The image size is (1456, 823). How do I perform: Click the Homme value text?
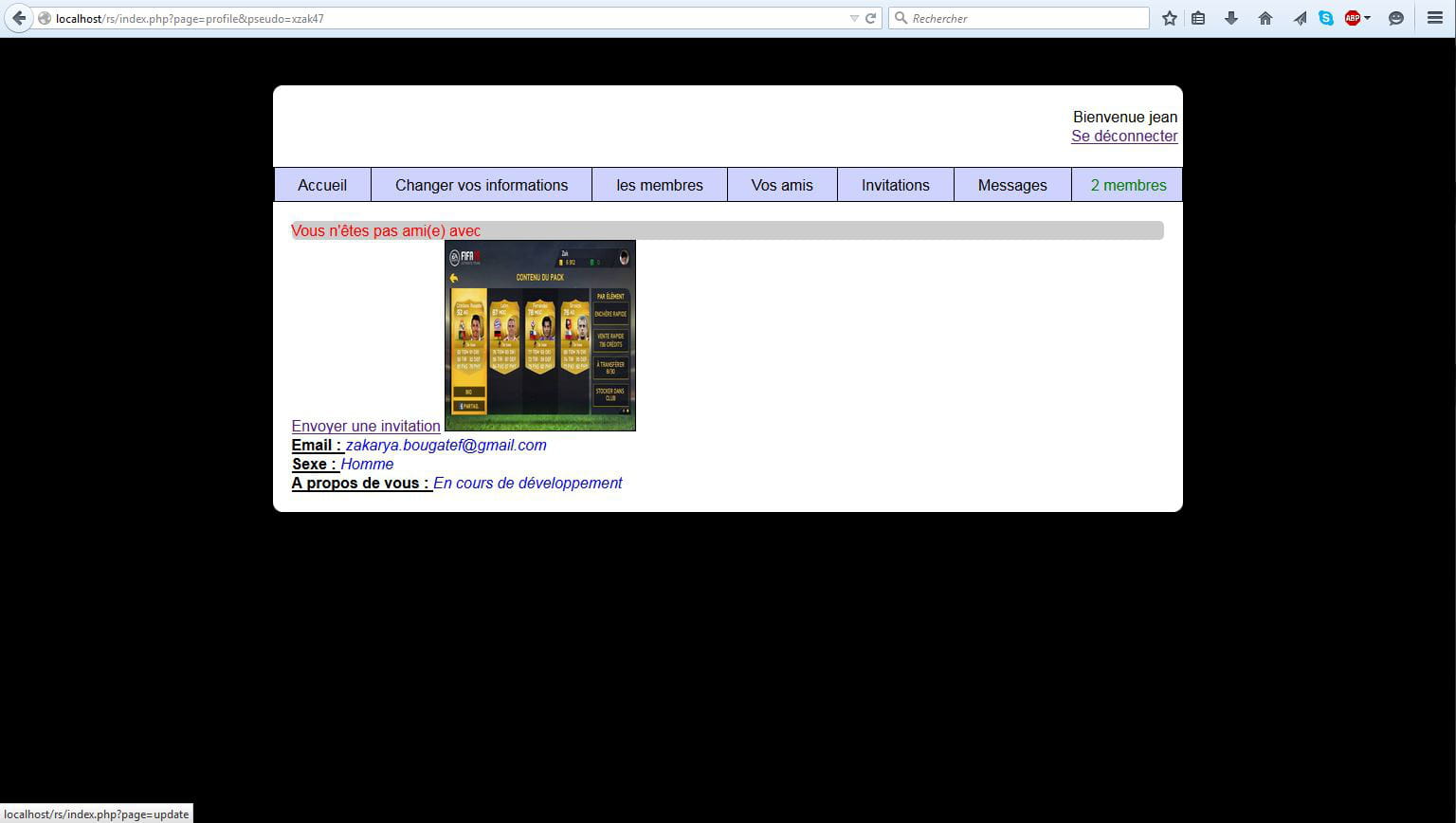[367, 464]
